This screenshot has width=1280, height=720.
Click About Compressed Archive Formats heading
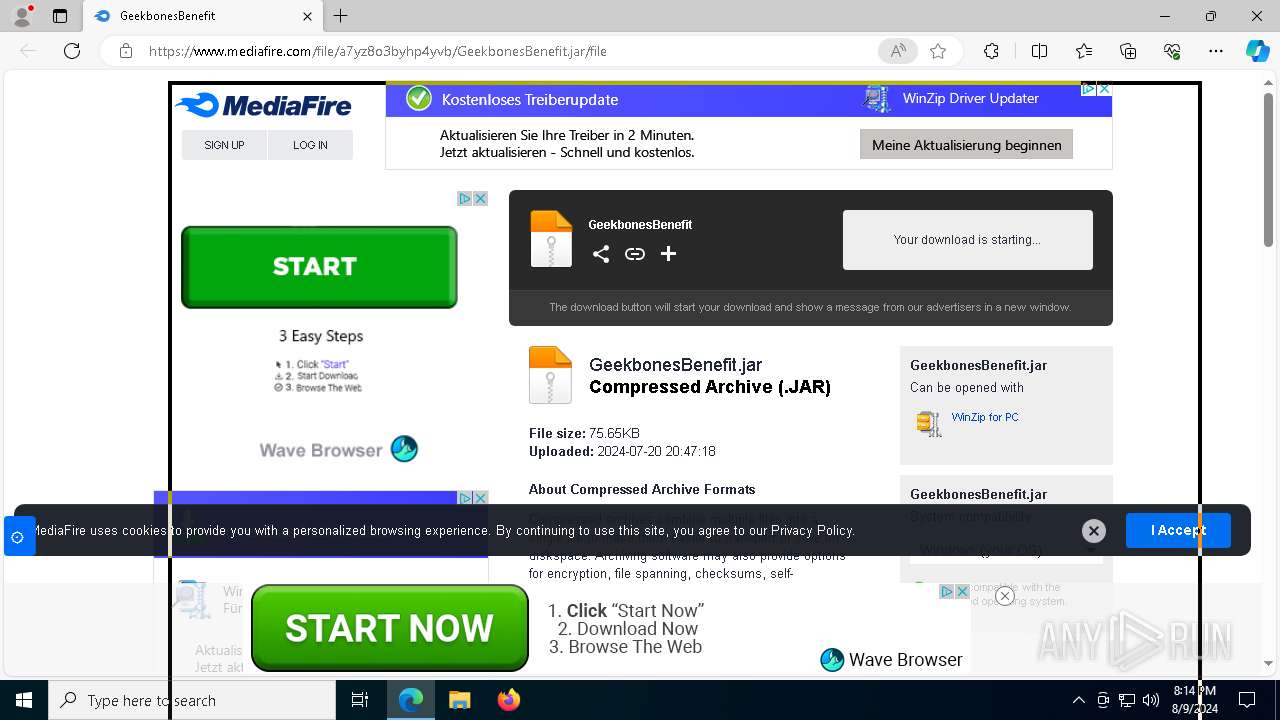[642, 489]
